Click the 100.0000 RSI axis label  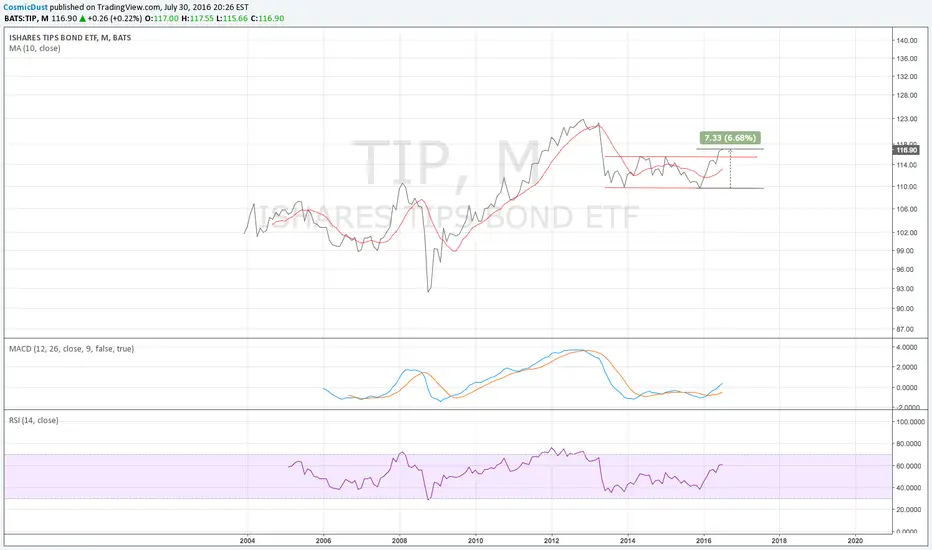910,422
